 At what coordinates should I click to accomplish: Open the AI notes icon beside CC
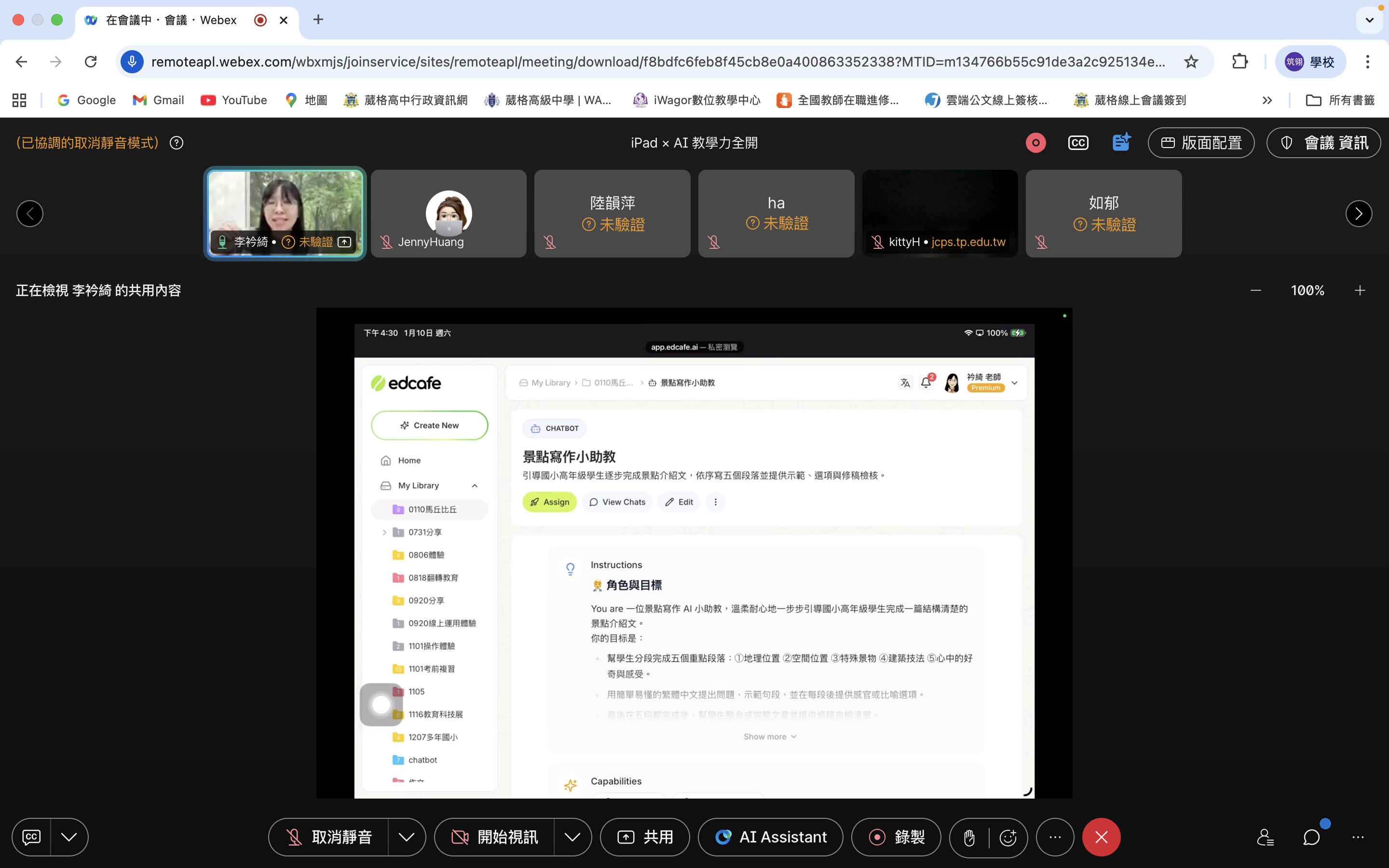[1120, 142]
